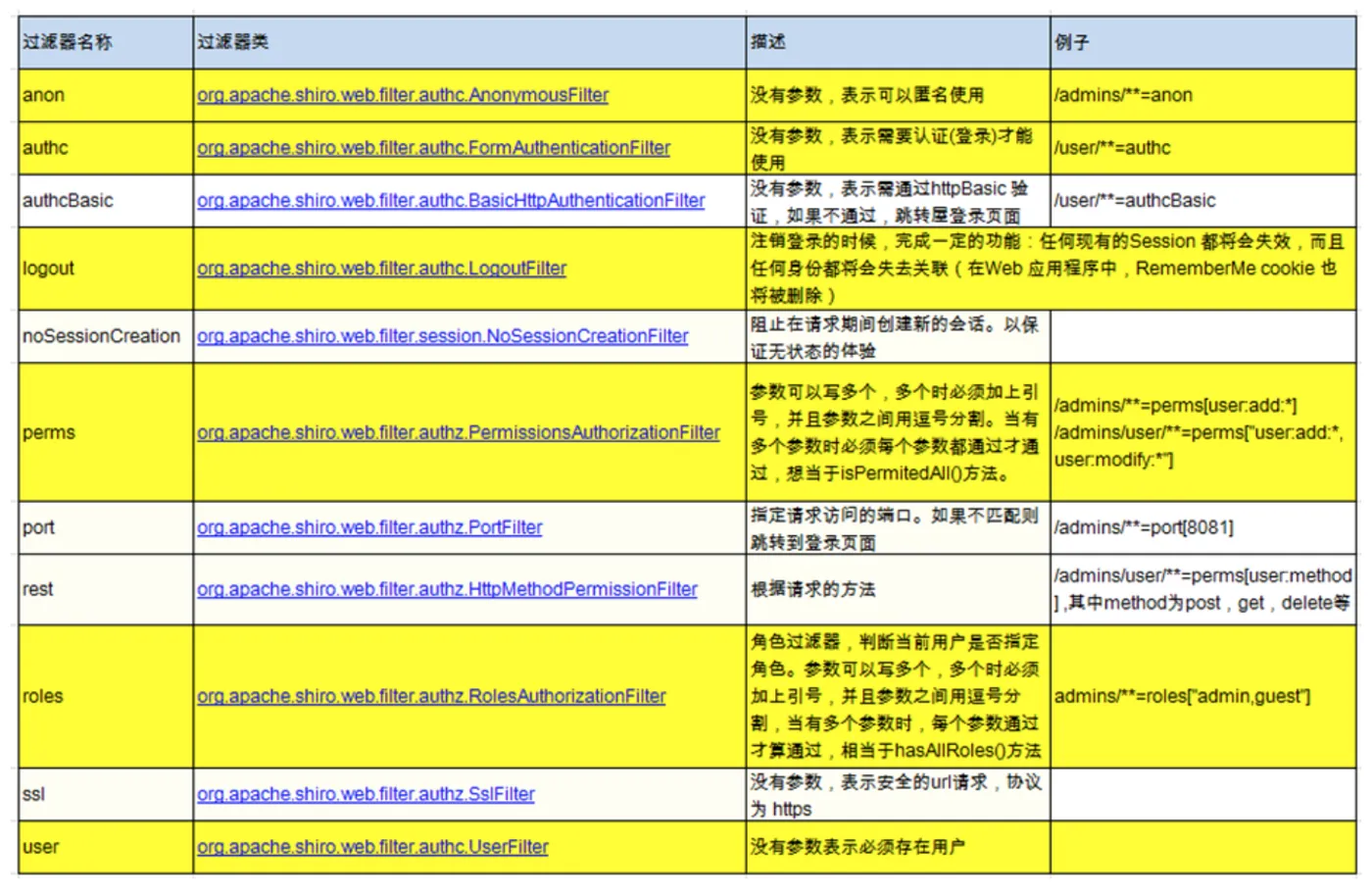Follow the LogoutFilter class link
The width and height of the screenshot is (1372, 894).
[x=381, y=269]
